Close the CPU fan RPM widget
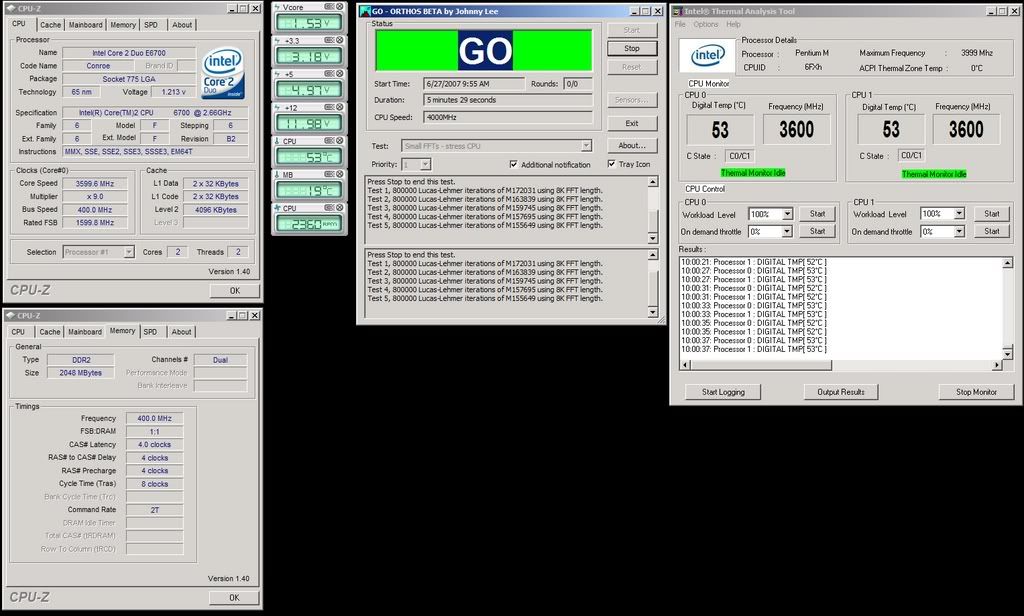The height and width of the screenshot is (616, 1024). point(340,208)
